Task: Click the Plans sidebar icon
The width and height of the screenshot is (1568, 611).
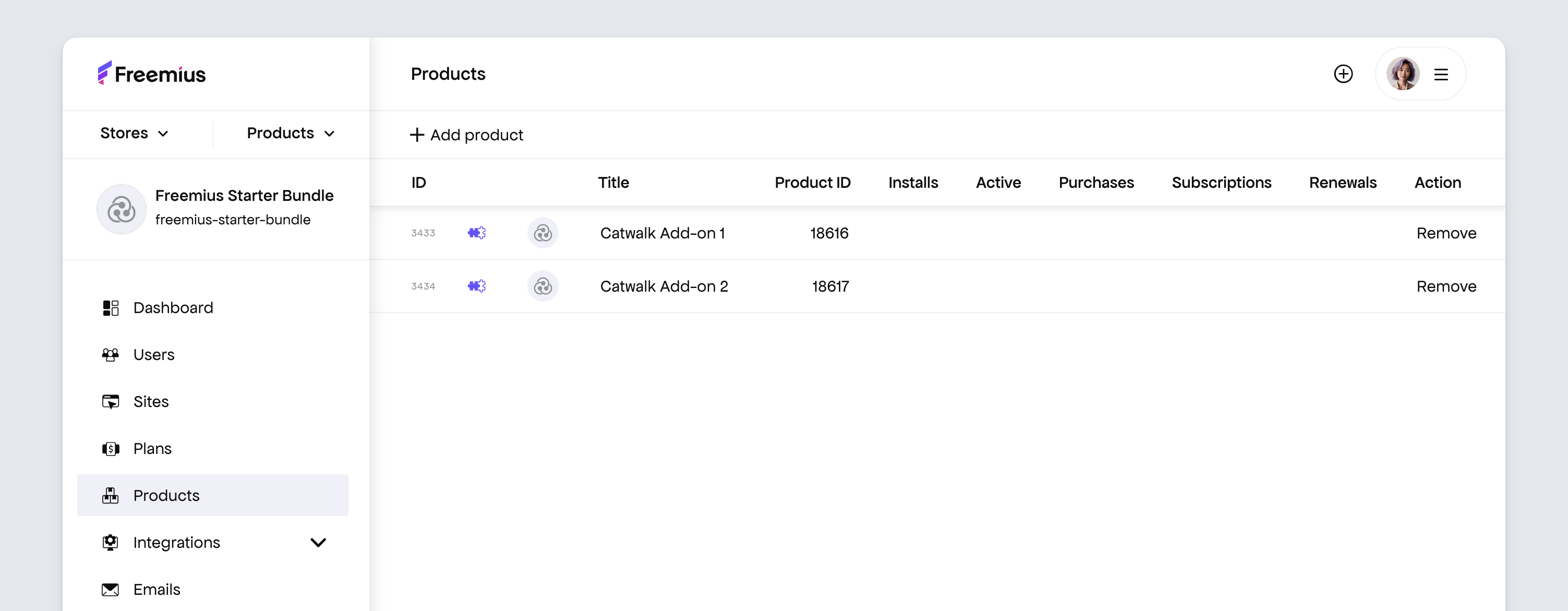Action: (x=110, y=449)
